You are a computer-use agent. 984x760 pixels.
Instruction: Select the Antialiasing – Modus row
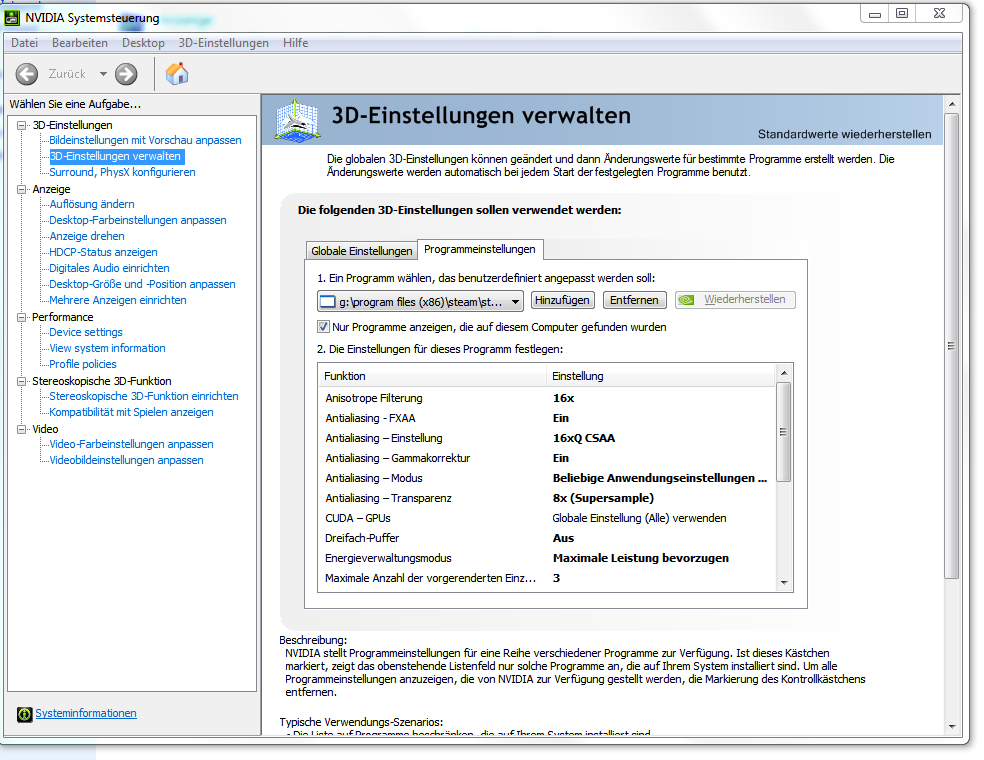point(548,478)
